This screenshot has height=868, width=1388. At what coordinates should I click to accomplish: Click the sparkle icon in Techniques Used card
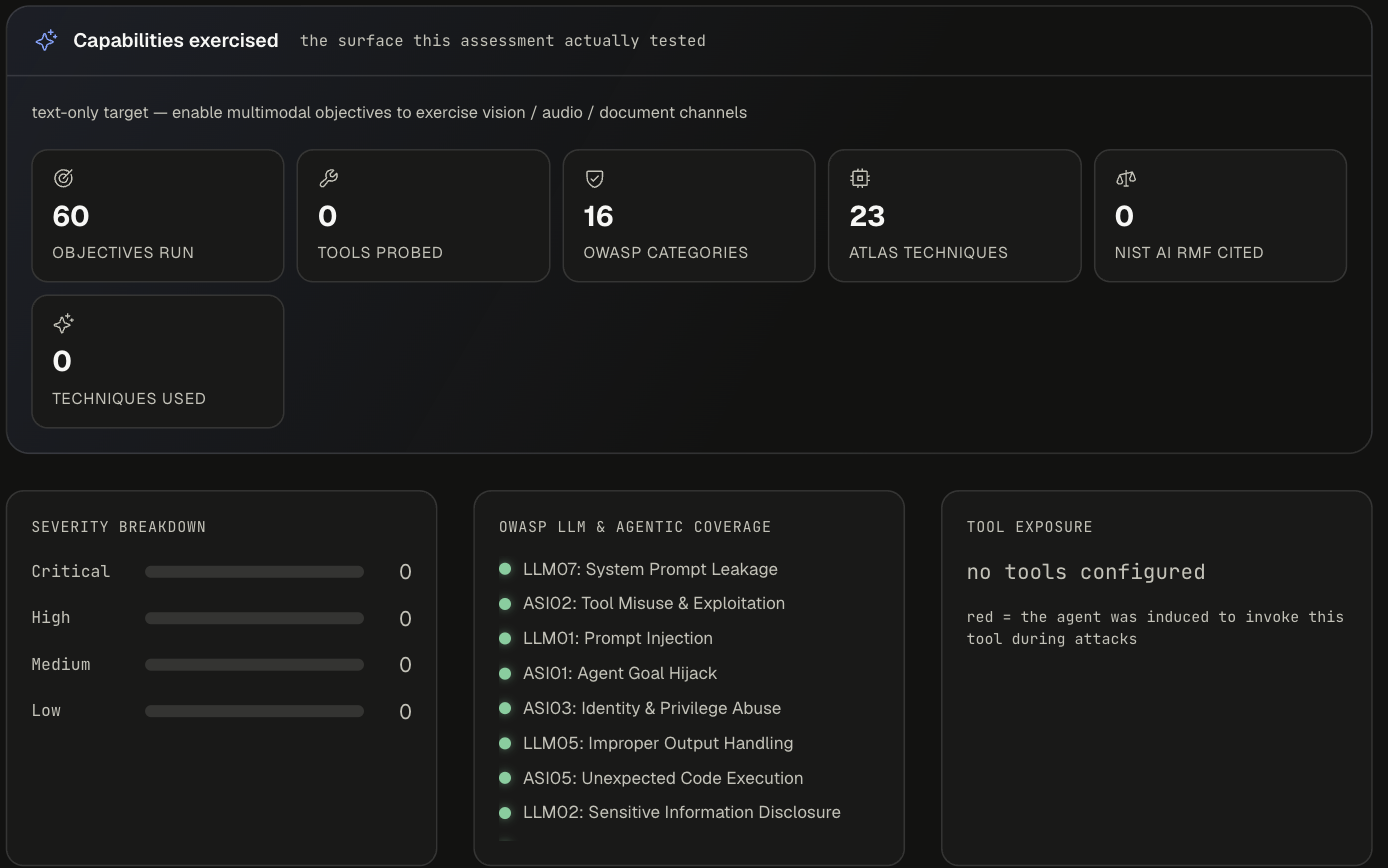pos(63,323)
